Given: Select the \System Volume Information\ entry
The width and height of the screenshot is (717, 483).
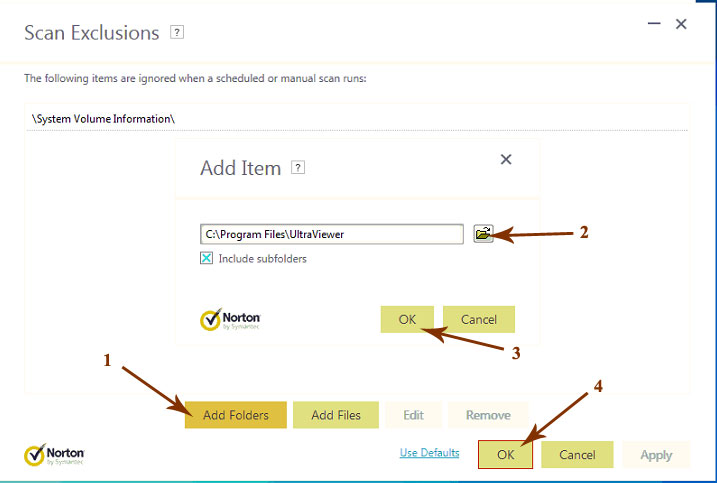Looking at the screenshot, I should (x=357, y=119).
